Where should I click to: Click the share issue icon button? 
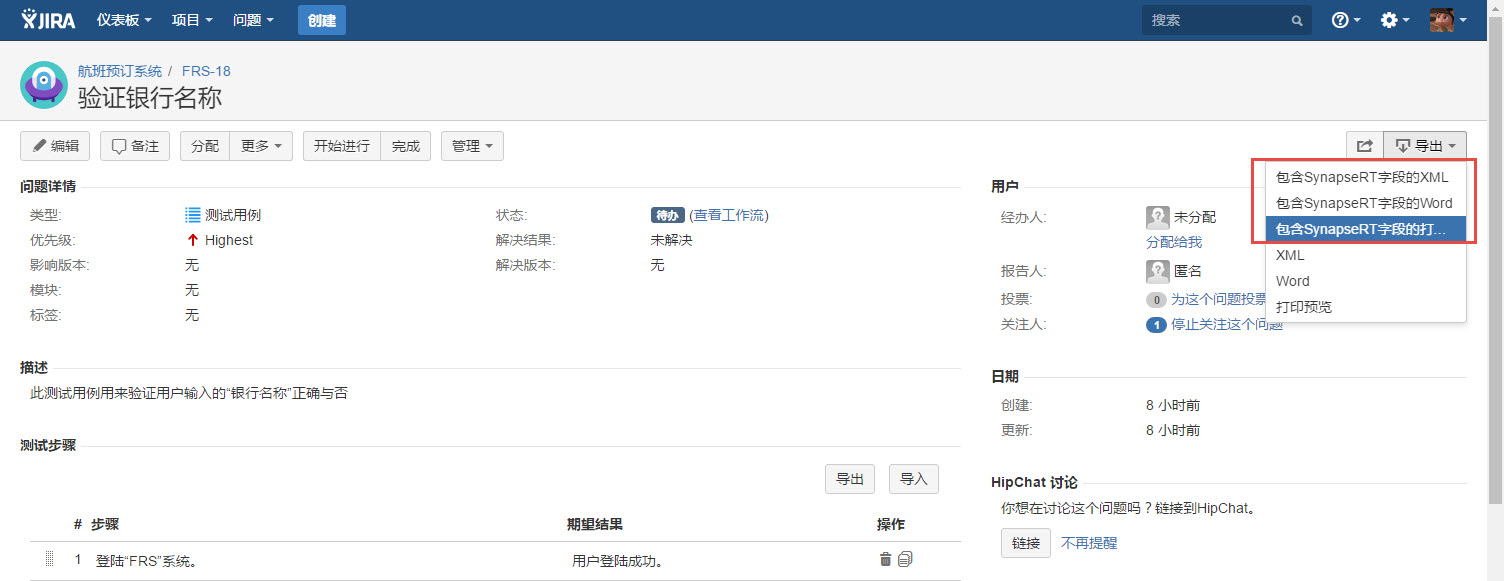click(1364, 146)
